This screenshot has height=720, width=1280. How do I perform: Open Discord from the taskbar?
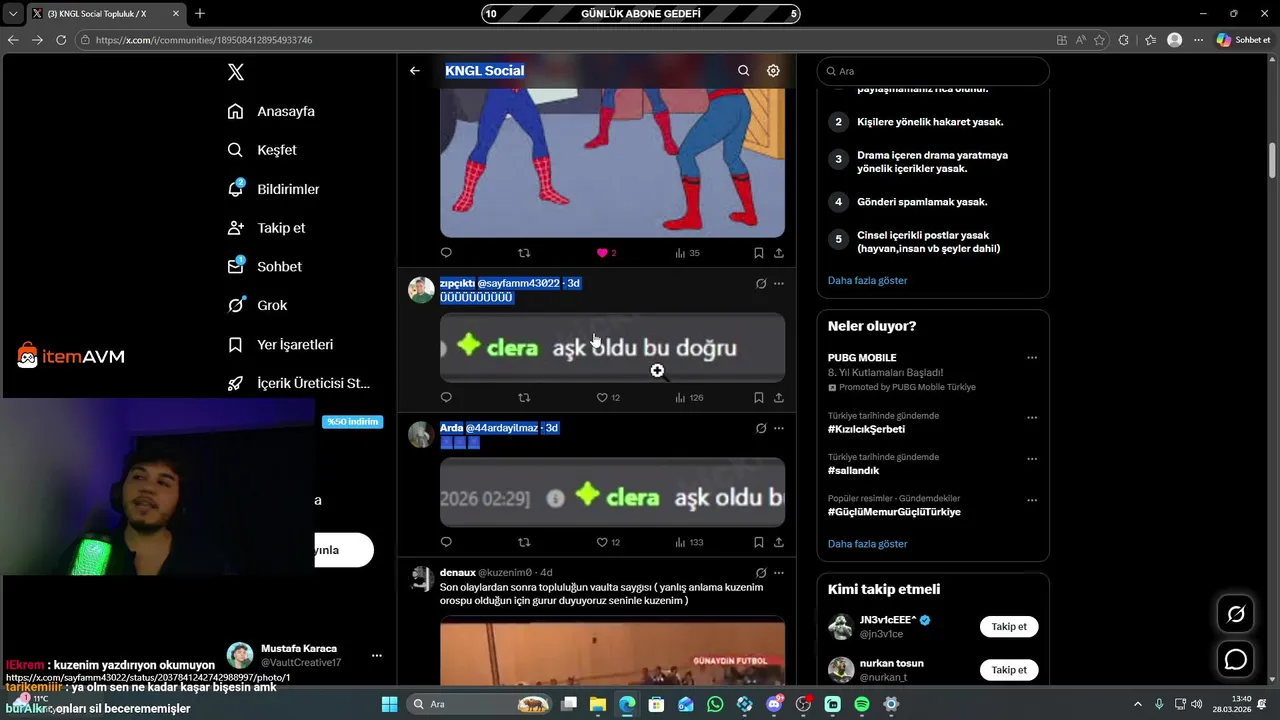pyautogui.click(x=774, y=704)
